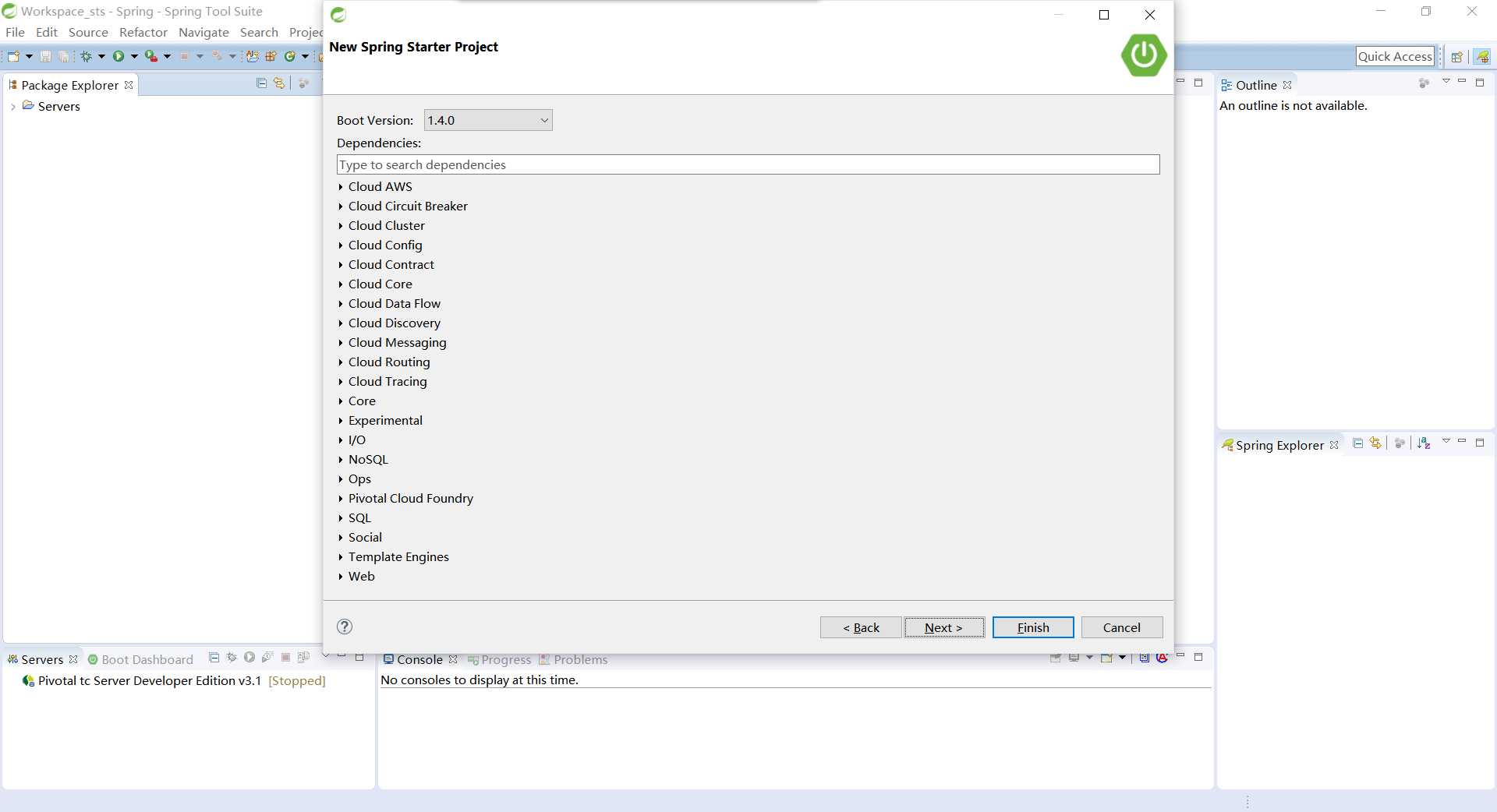Collapse All in Spring Explorer panel
The image size is (1497, 812).
[1357, 443]
